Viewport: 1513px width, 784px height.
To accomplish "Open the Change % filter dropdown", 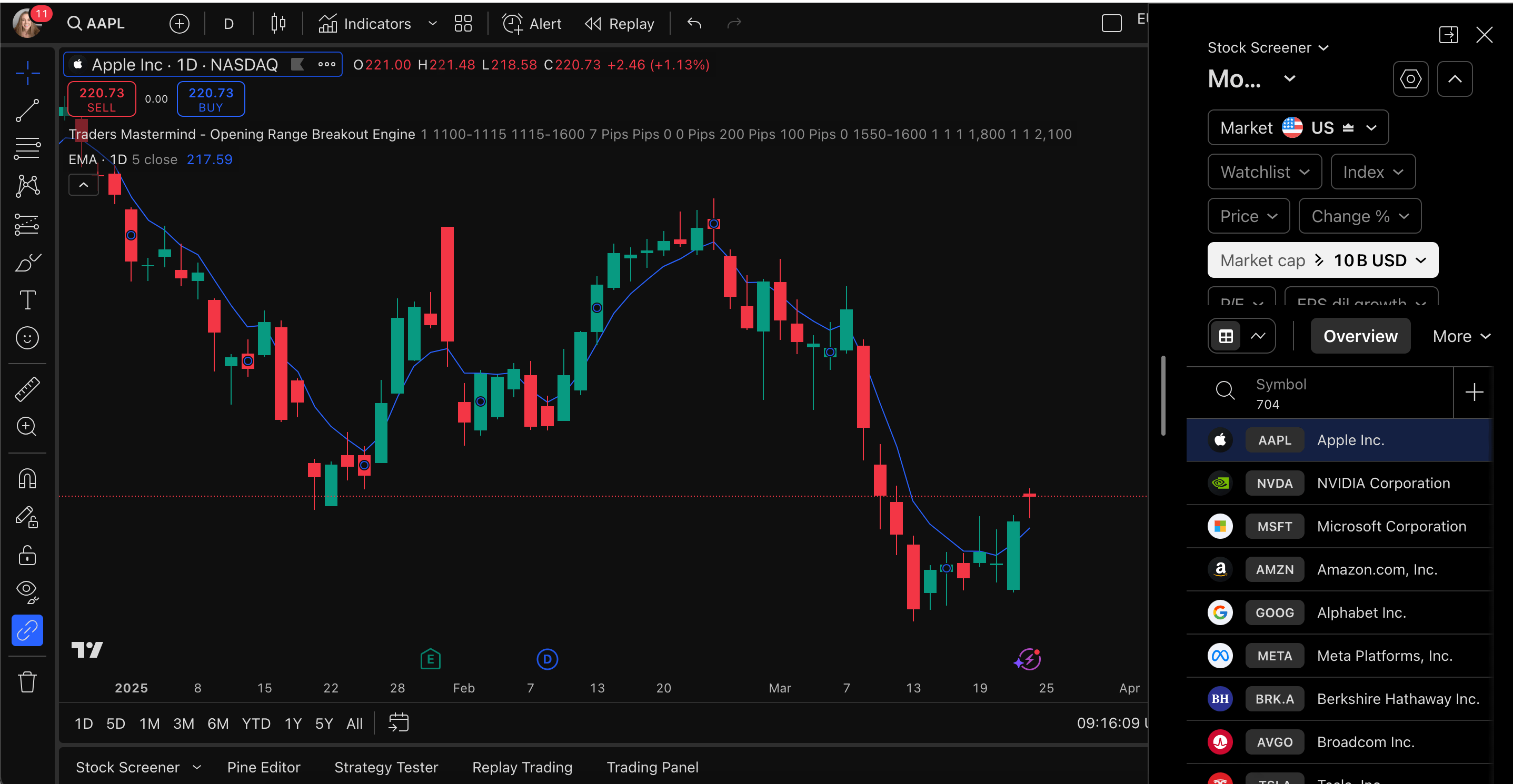I will coord(1360,216).
